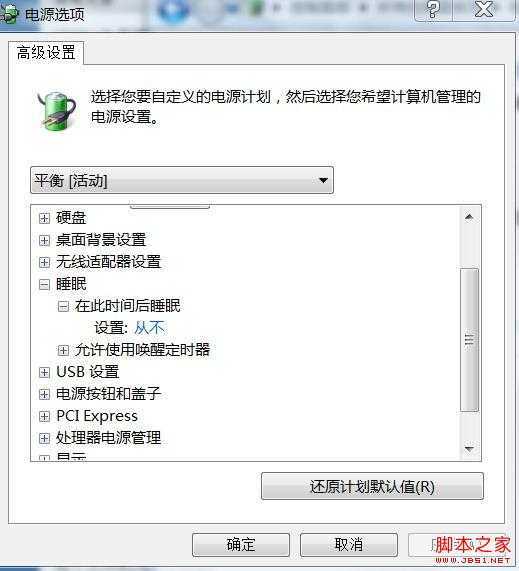The width and height of the screenshot is (519, 571).
Task: Expand the 允许使用唤醒定时器 node
Action: click(63, 350)
